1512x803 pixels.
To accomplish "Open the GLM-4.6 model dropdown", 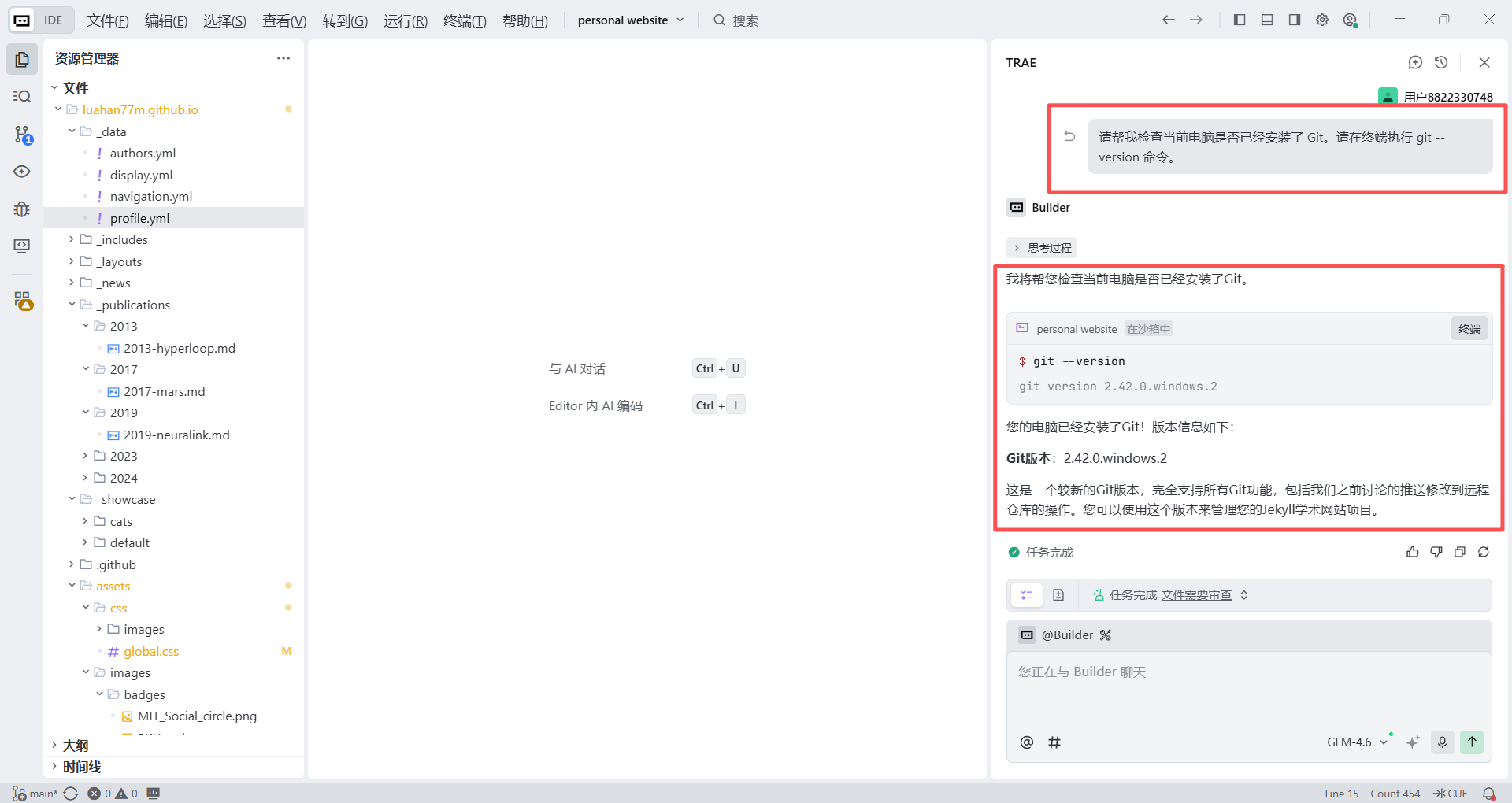I will 1357,742.
